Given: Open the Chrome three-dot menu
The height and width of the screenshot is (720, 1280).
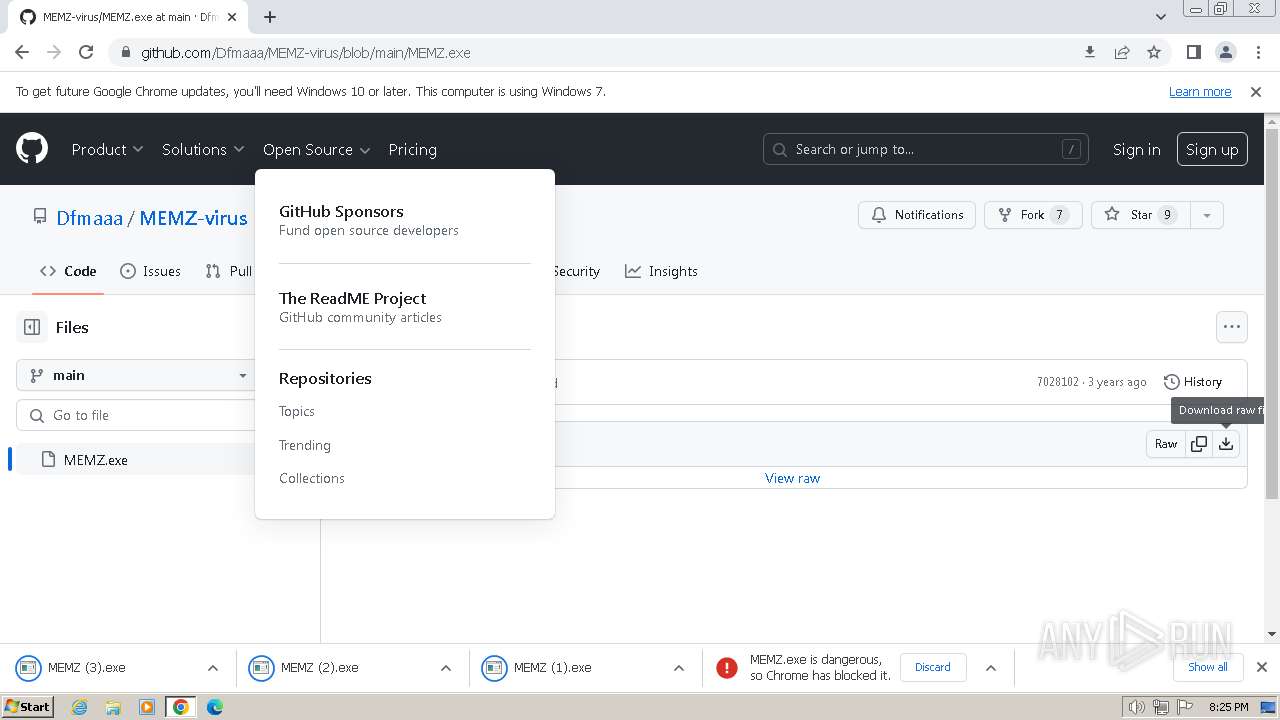Looking at the screenshot, I should (1256, 52).
